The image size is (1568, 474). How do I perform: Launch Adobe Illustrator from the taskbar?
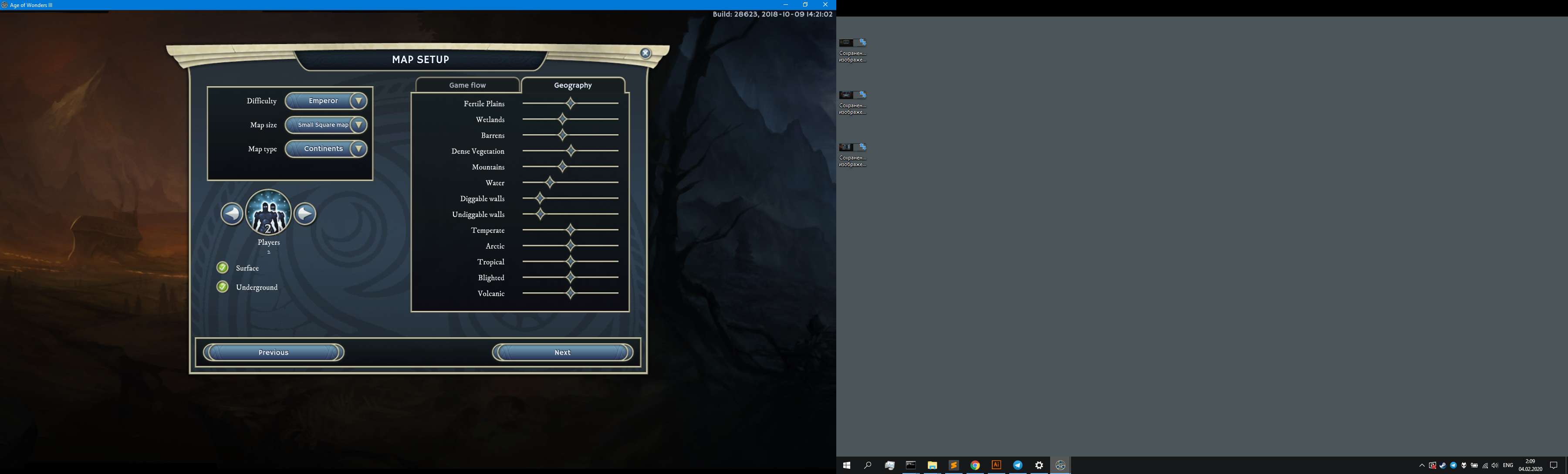click(x=997, y=465)
